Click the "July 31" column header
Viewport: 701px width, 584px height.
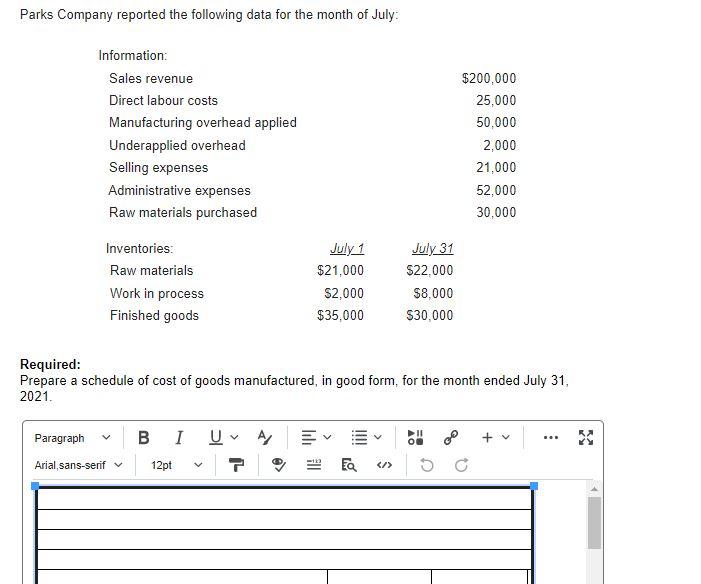point(432,248)
